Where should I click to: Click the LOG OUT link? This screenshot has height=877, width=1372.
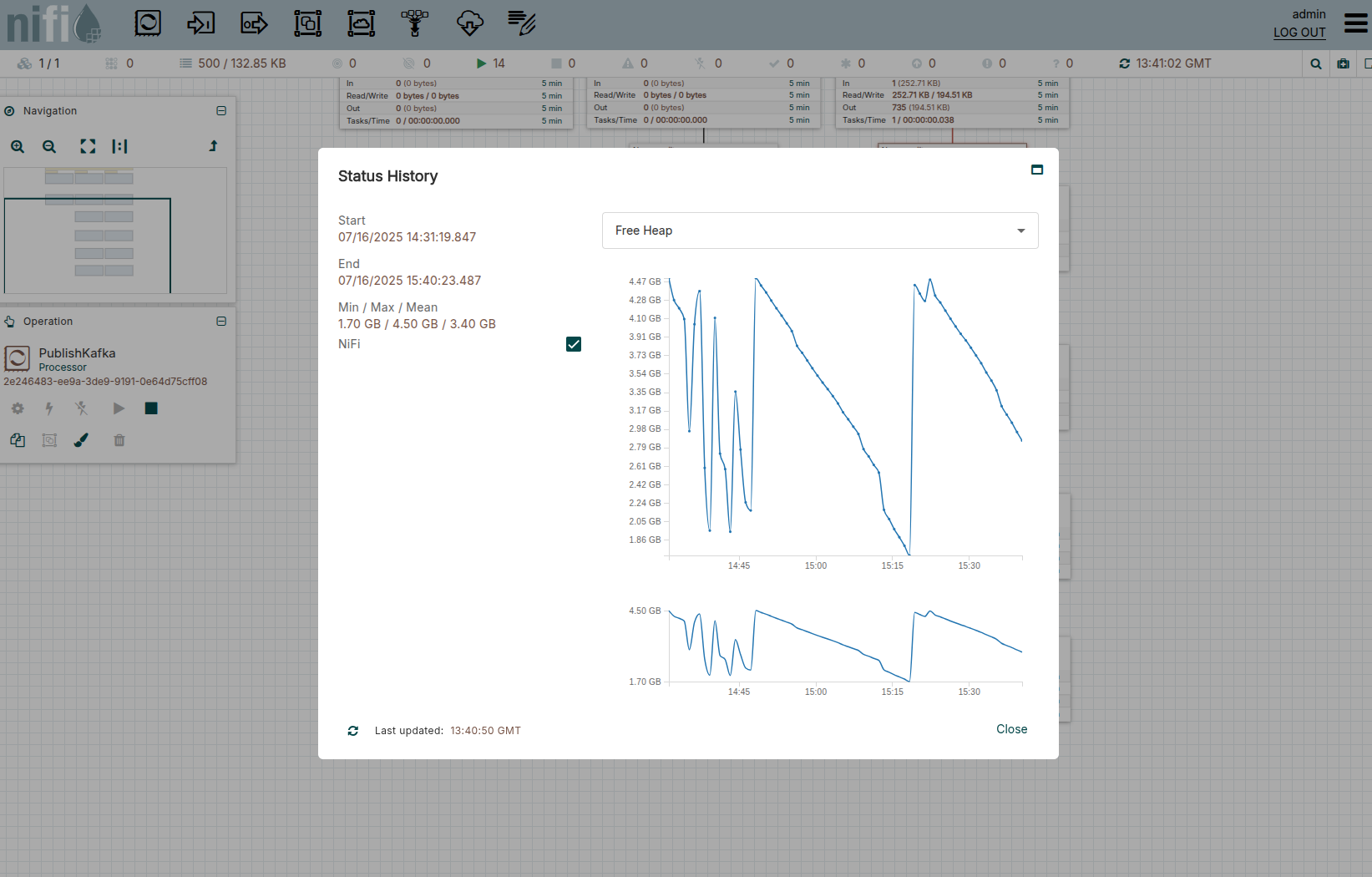1299,33
